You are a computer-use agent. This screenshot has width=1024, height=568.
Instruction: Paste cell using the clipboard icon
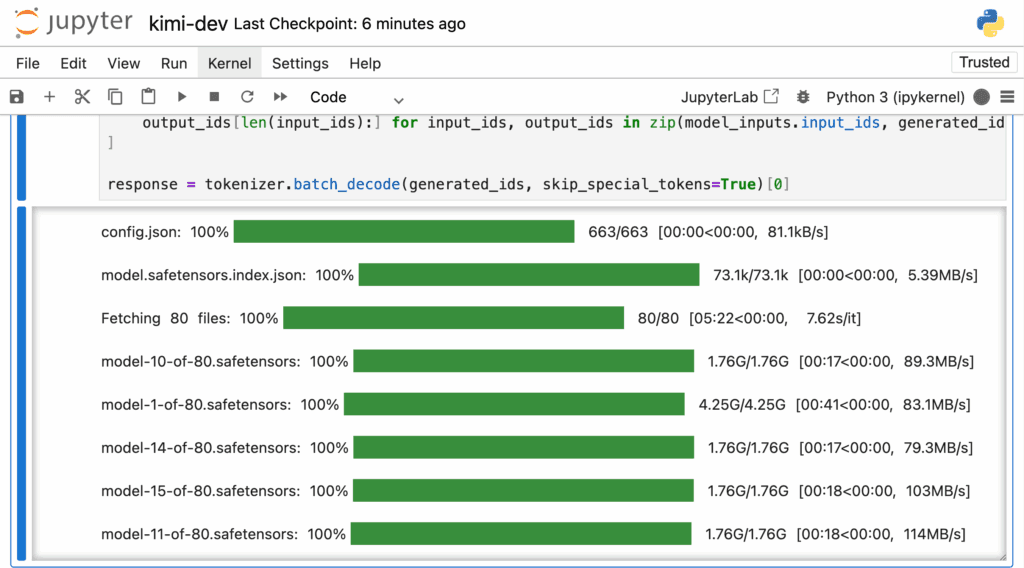click(x=148, y=97)
